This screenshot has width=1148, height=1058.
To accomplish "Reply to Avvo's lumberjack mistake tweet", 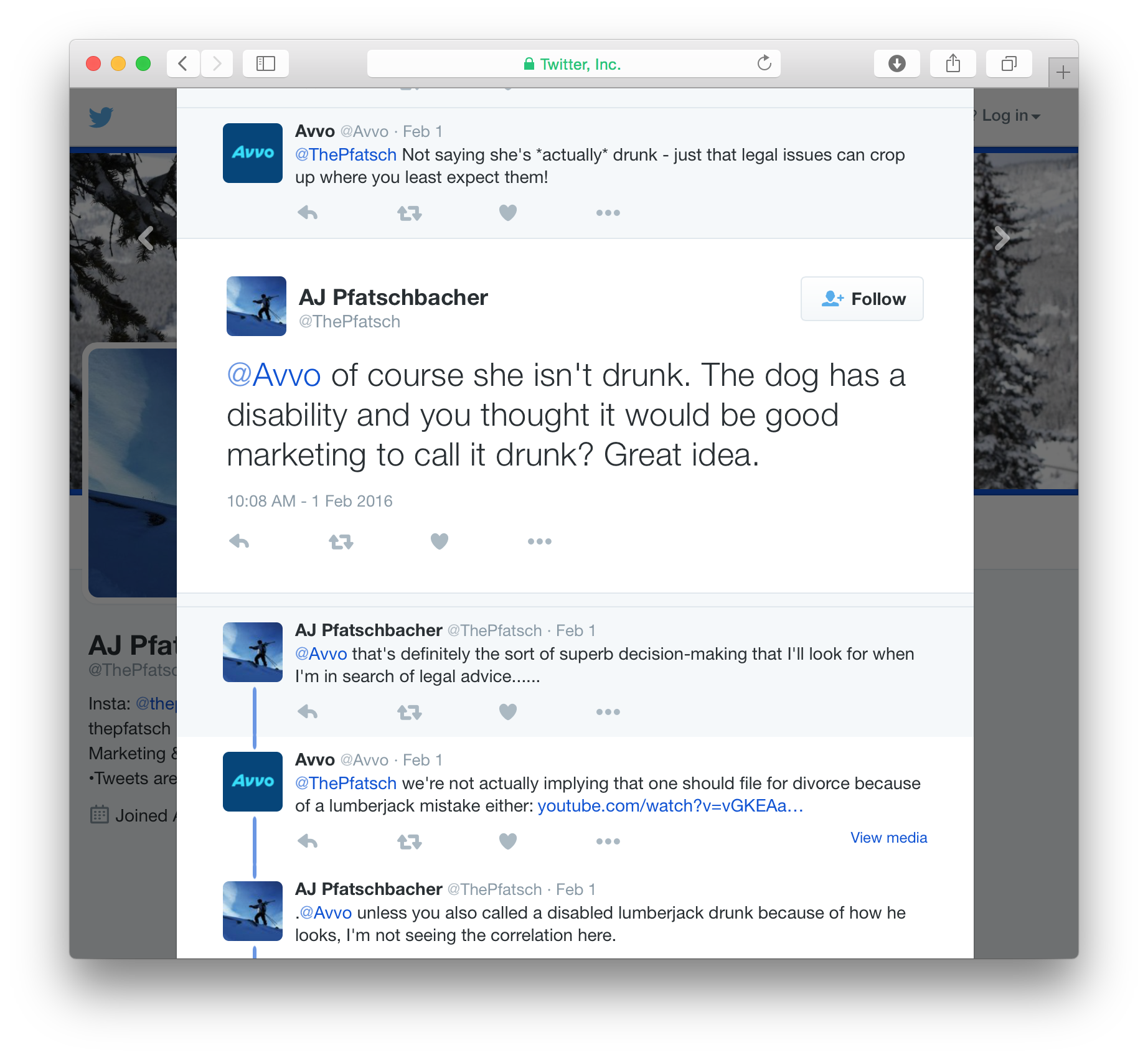I will click(308, 841).
